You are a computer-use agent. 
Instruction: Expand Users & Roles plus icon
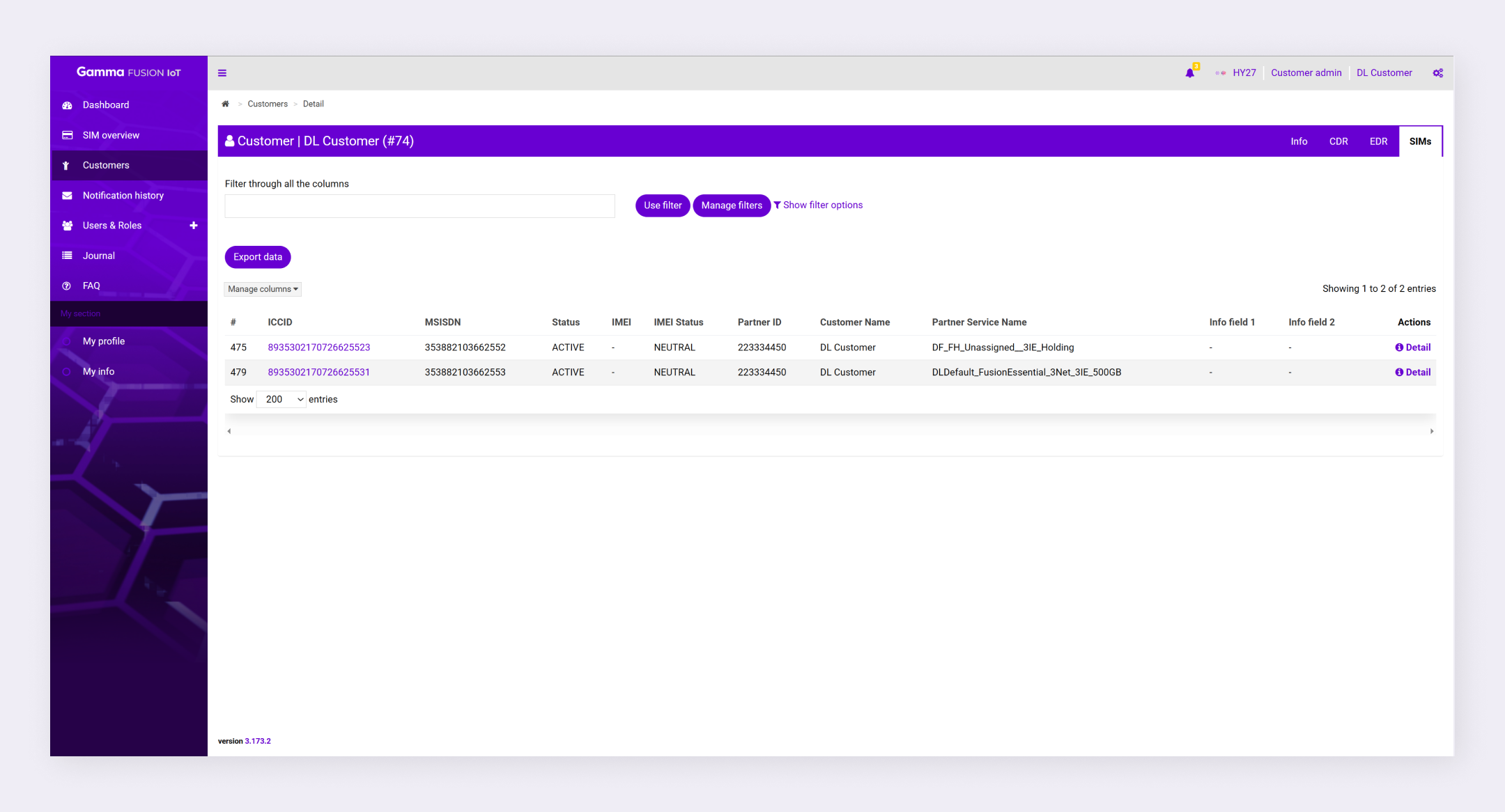pyautogui.click(x=194, y=226)
